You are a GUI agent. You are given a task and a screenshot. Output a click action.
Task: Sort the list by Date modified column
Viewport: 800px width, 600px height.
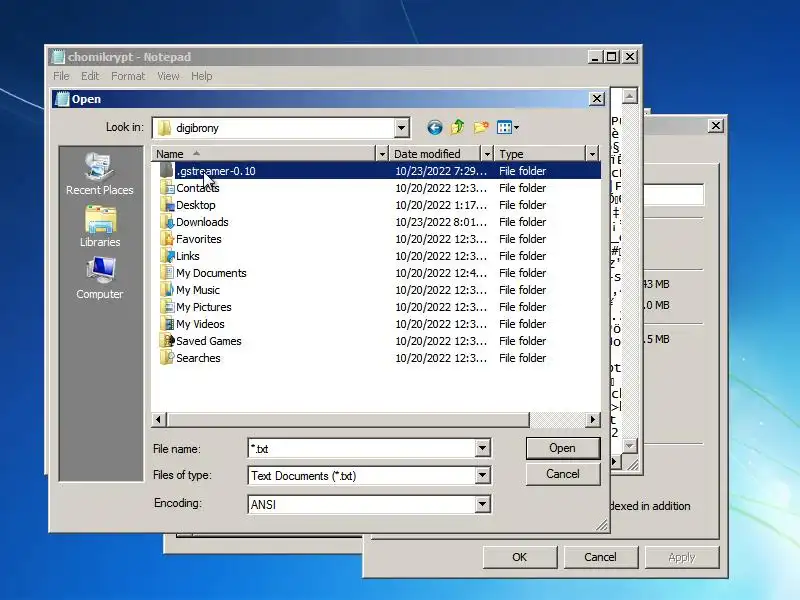[x=435, y=154]
